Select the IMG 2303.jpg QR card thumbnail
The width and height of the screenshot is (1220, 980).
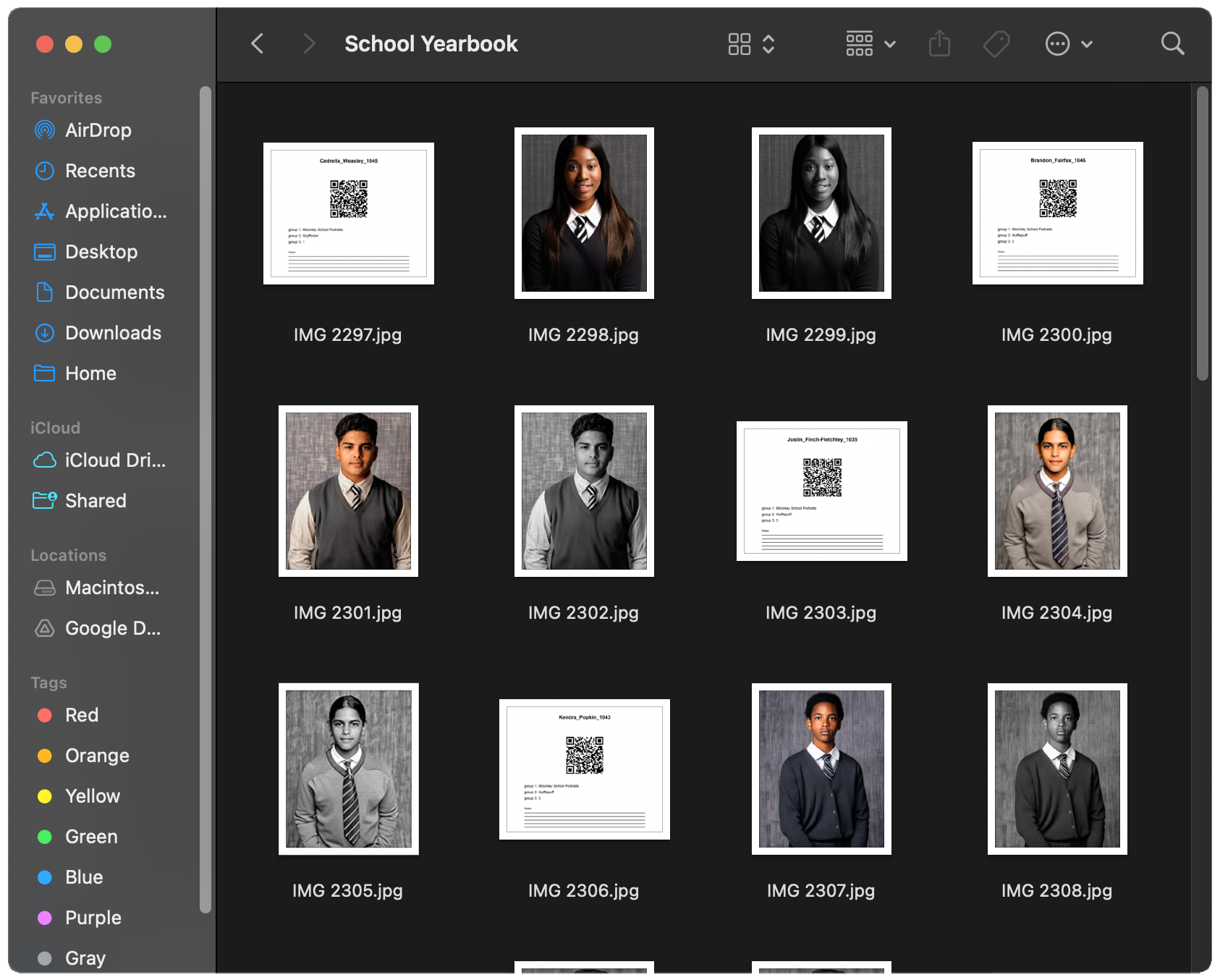click(822, 491)
